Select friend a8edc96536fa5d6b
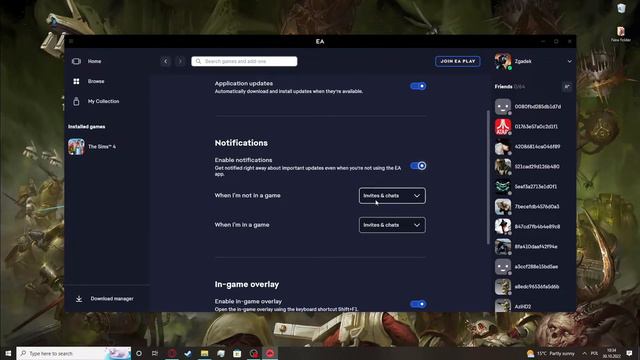Viewport: 640px width, 360px height. [536, 287]
